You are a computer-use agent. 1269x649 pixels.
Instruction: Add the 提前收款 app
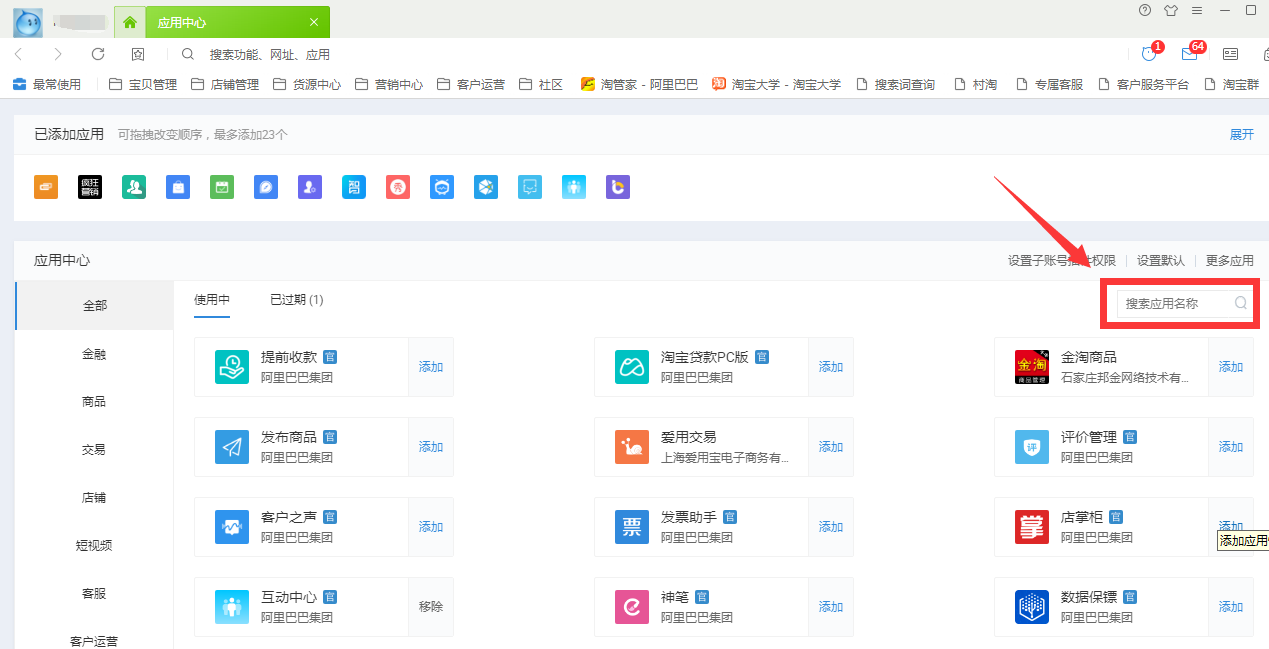(x=431, y=367)
